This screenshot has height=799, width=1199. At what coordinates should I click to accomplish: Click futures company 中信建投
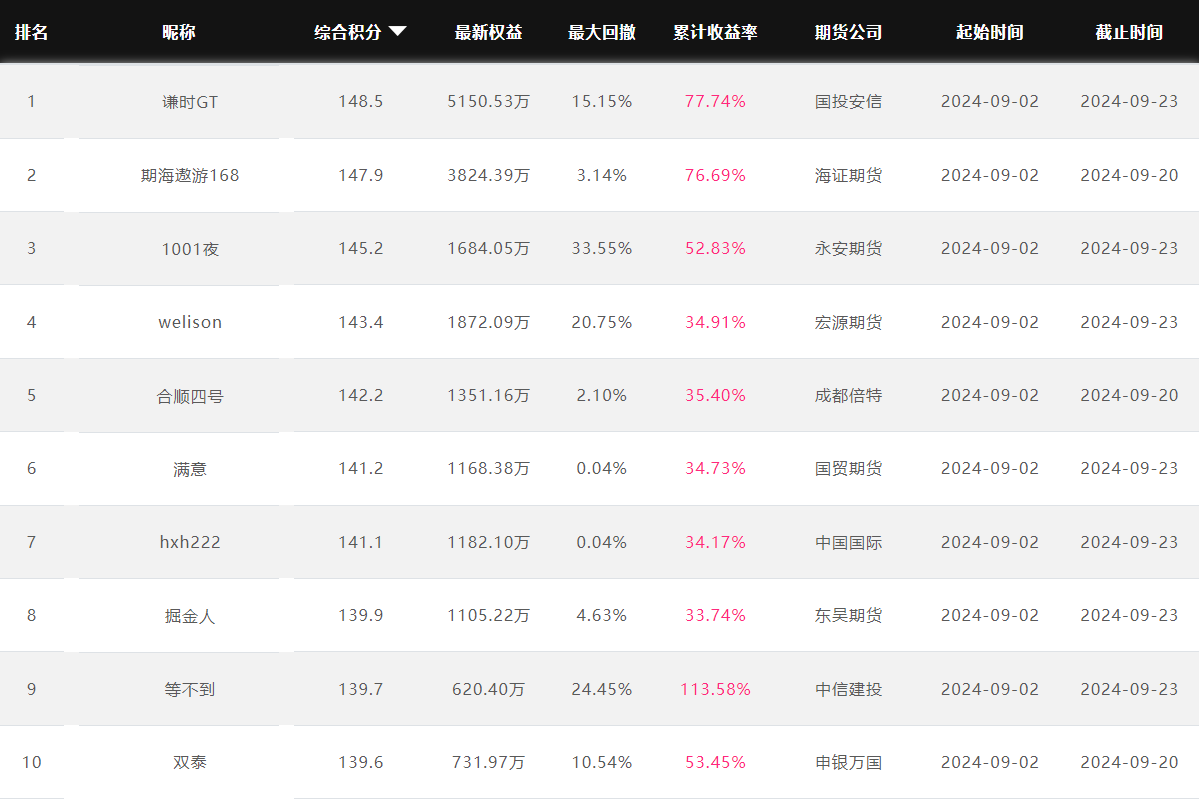pyautogui.click(x=848, y=689)
